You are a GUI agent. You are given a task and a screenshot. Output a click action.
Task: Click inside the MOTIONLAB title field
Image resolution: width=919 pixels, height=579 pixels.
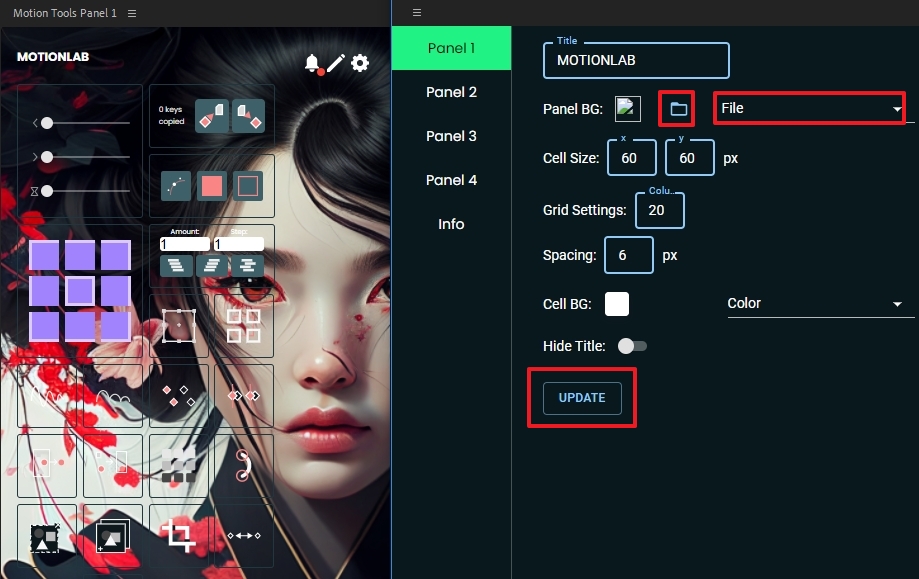click(636, 61)
